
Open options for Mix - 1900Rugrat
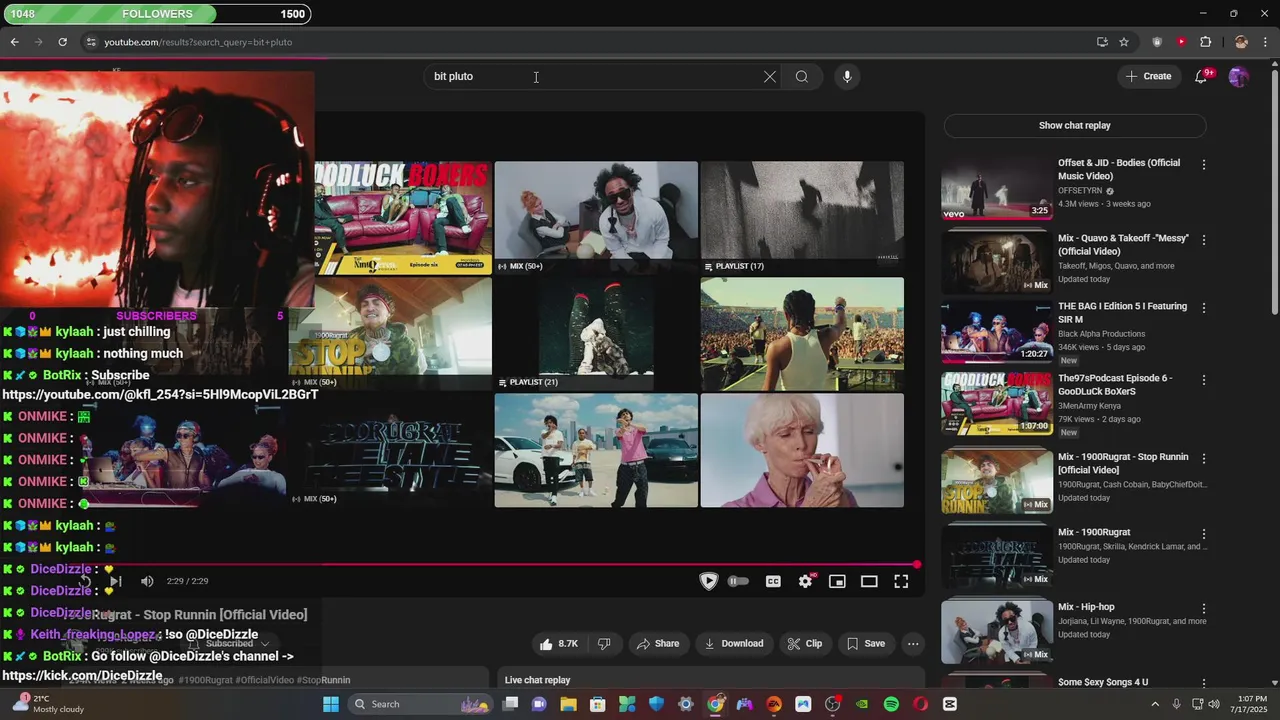click(x=1204, y=534)
